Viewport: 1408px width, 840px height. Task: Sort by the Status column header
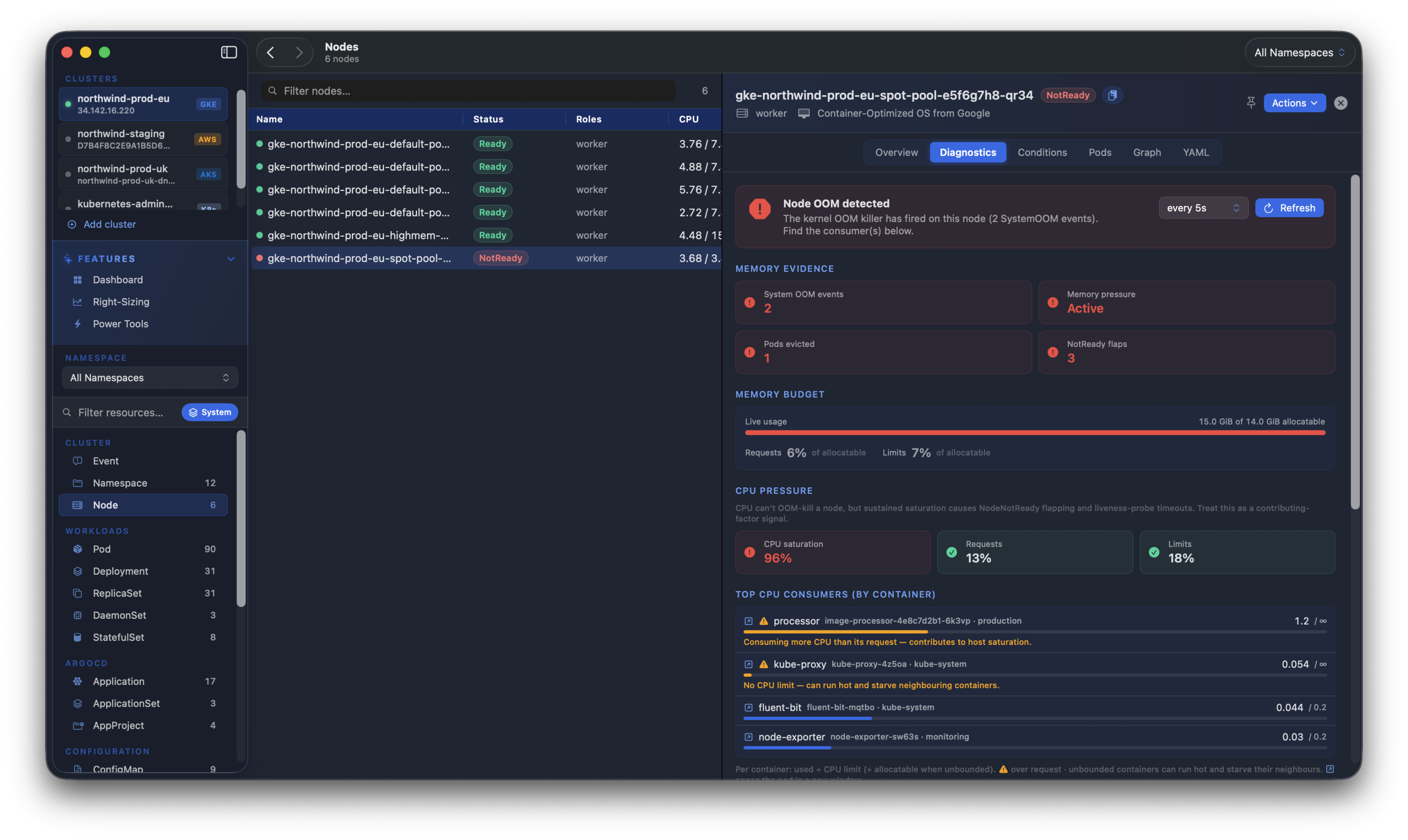(x=514, y=119)
